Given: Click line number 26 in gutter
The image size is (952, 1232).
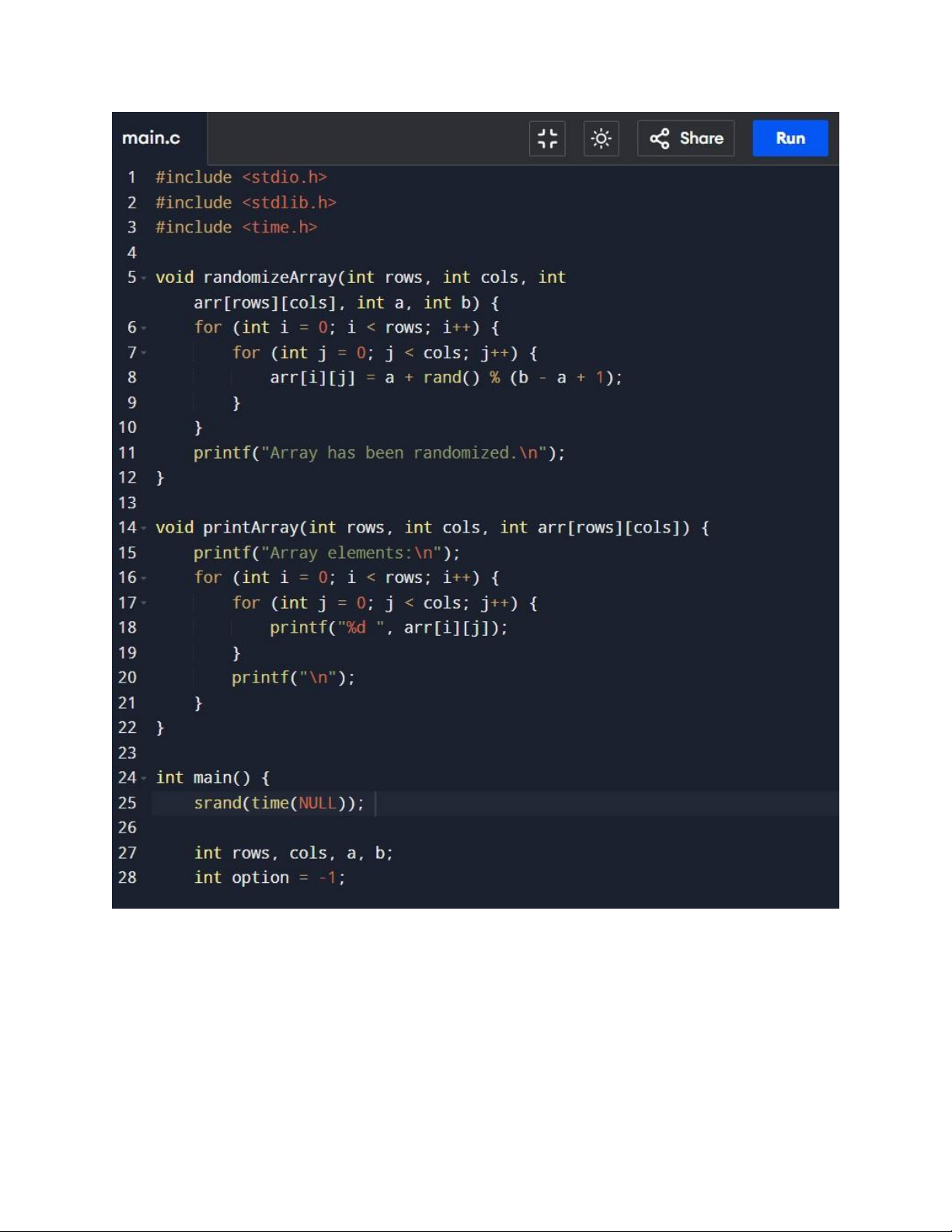Looking at the screenshot, I should coord(127,828).
